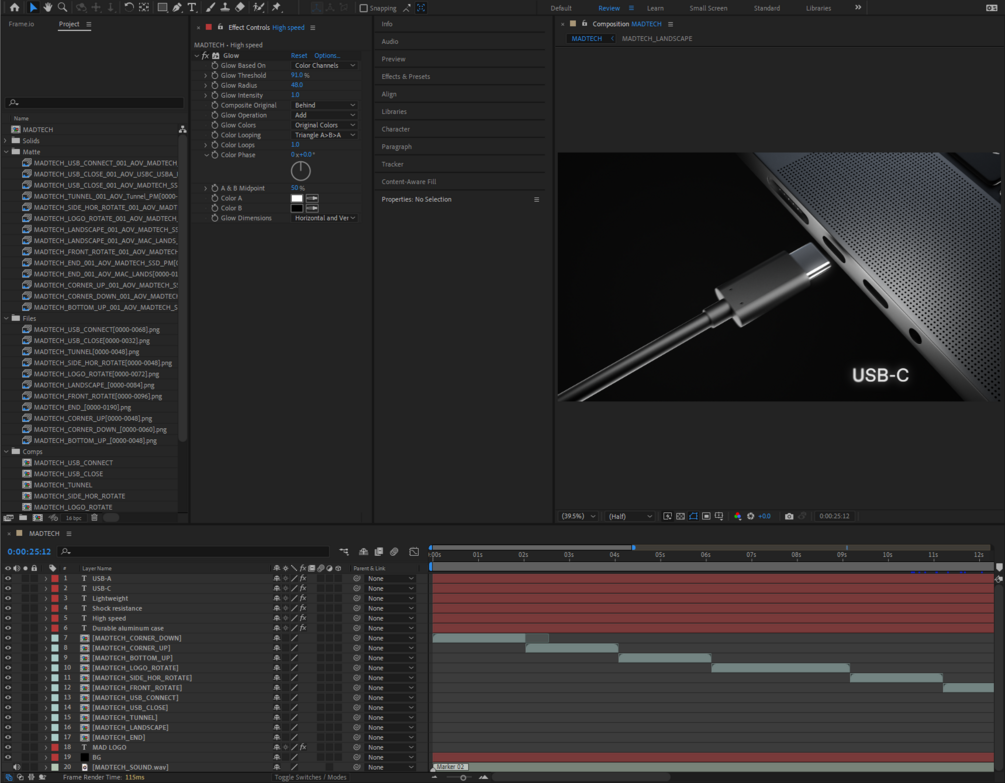Toggle the Glow effect fx switch

205,56
